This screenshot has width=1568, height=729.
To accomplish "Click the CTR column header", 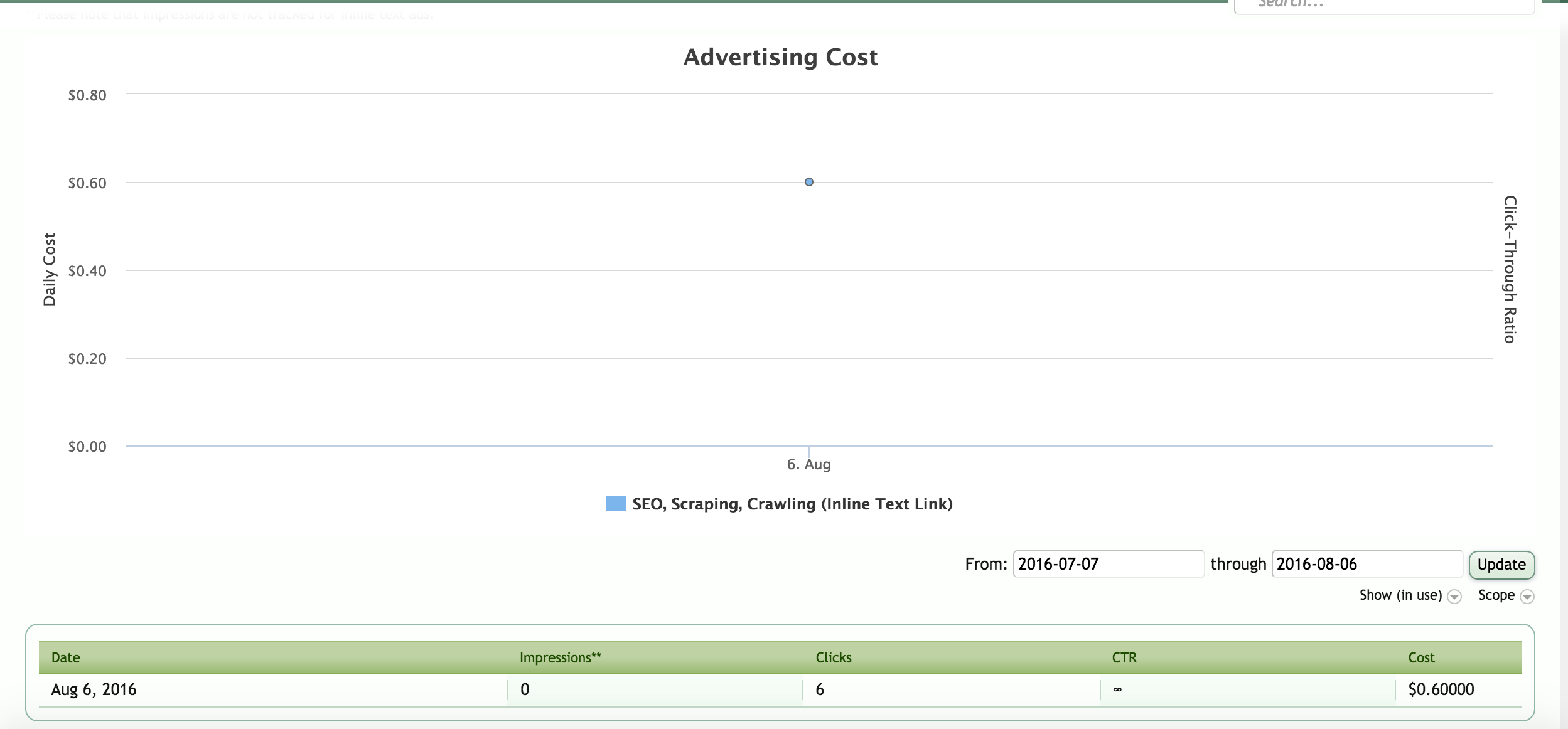I will [x=1124, y=657].
